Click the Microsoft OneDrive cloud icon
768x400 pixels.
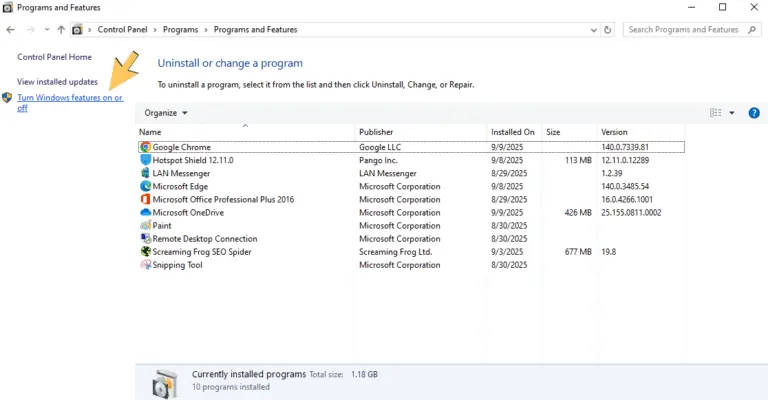click(145, 212)
